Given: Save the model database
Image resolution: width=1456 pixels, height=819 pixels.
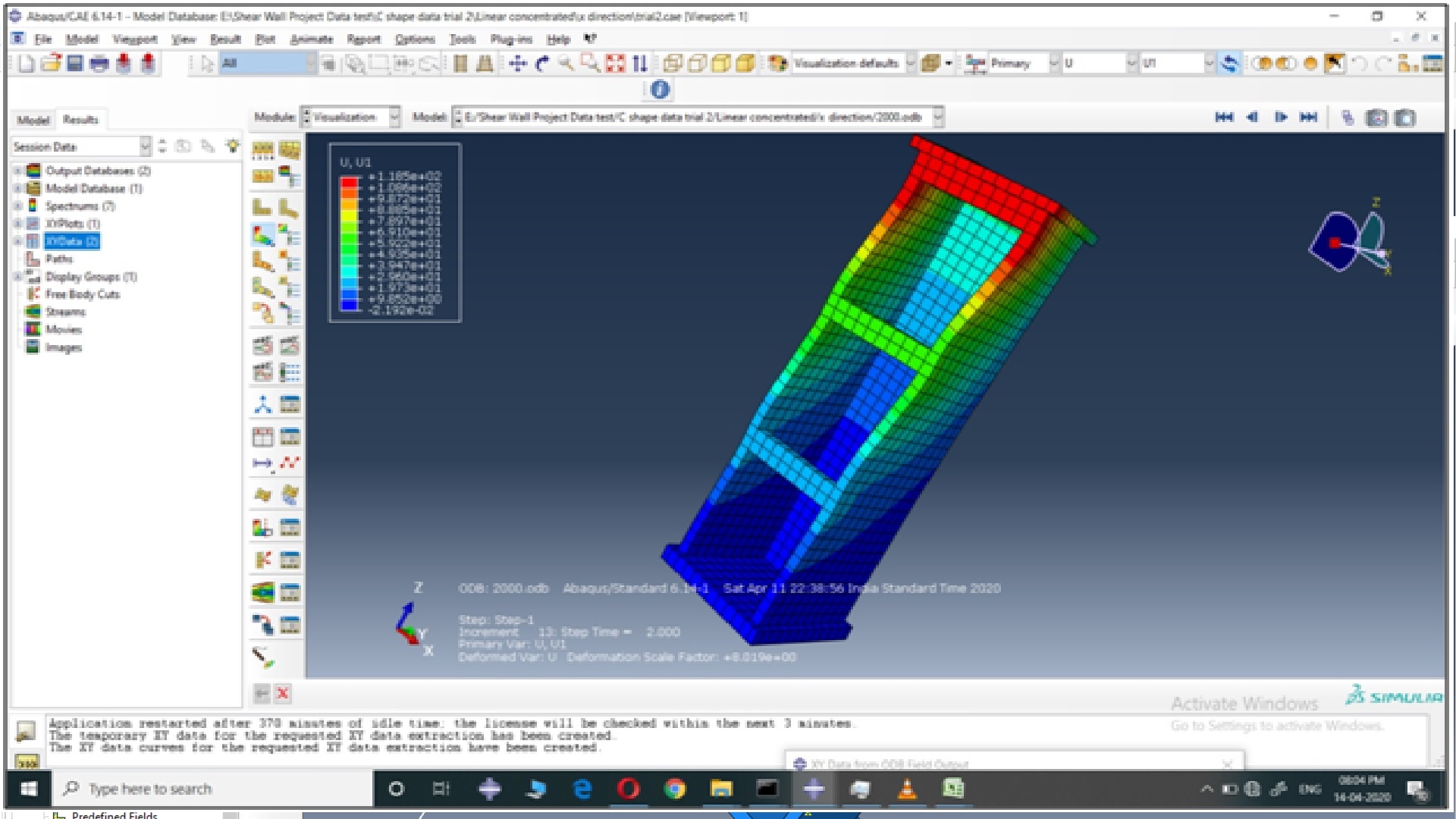Looking at the screenshot, I should coord(74,64).
